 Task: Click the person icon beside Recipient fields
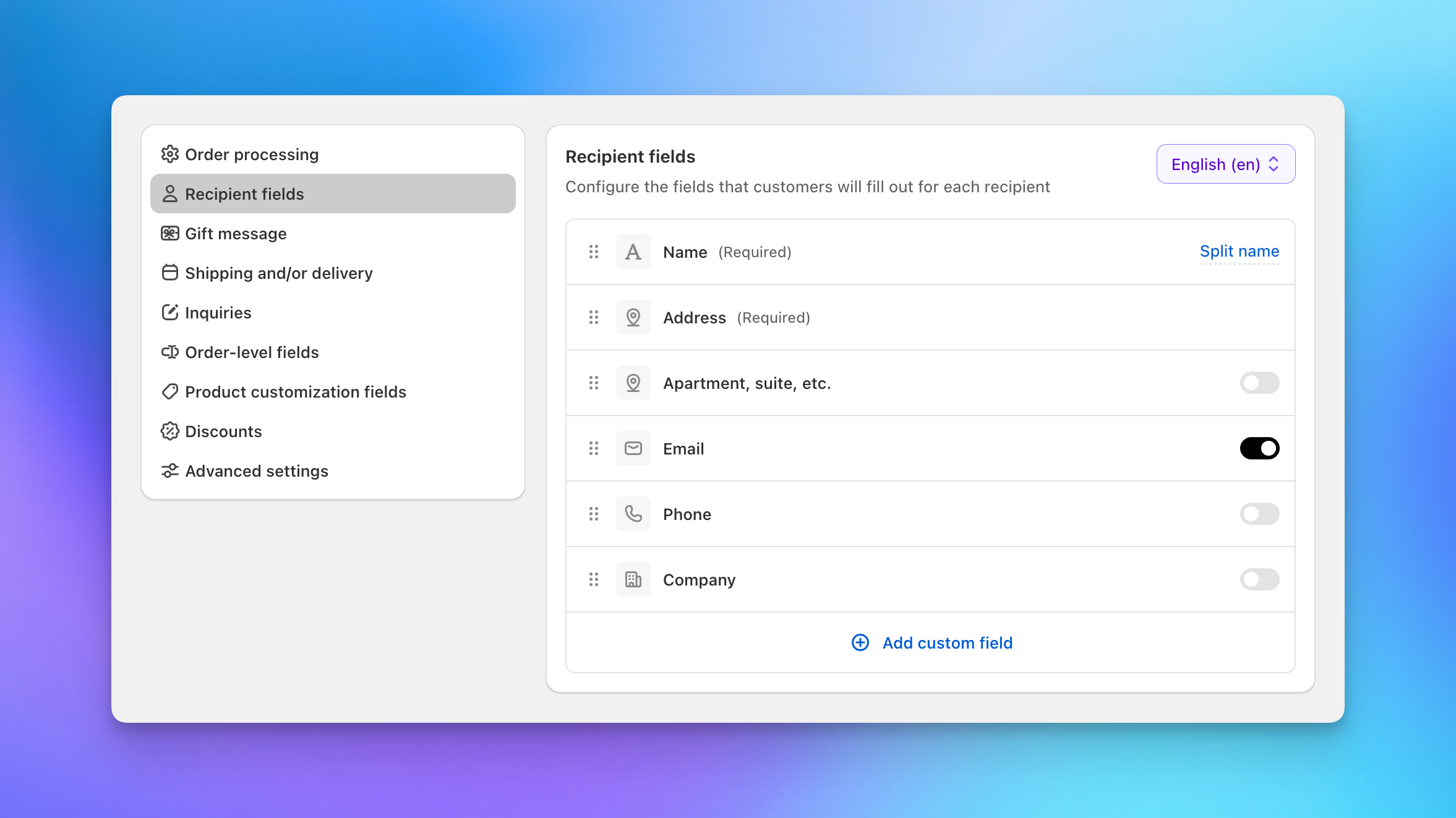click(170, 194)
